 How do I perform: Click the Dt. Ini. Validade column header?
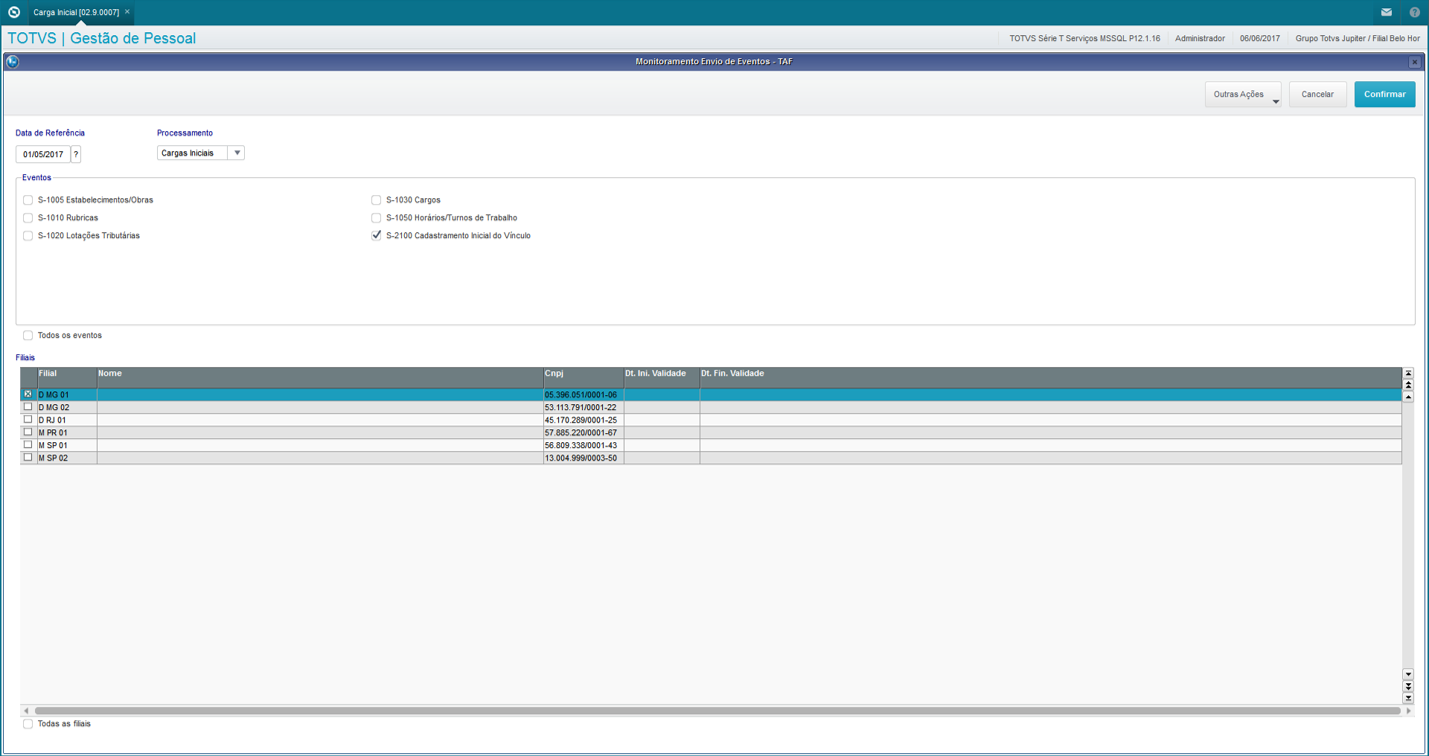tap(661, 378)
